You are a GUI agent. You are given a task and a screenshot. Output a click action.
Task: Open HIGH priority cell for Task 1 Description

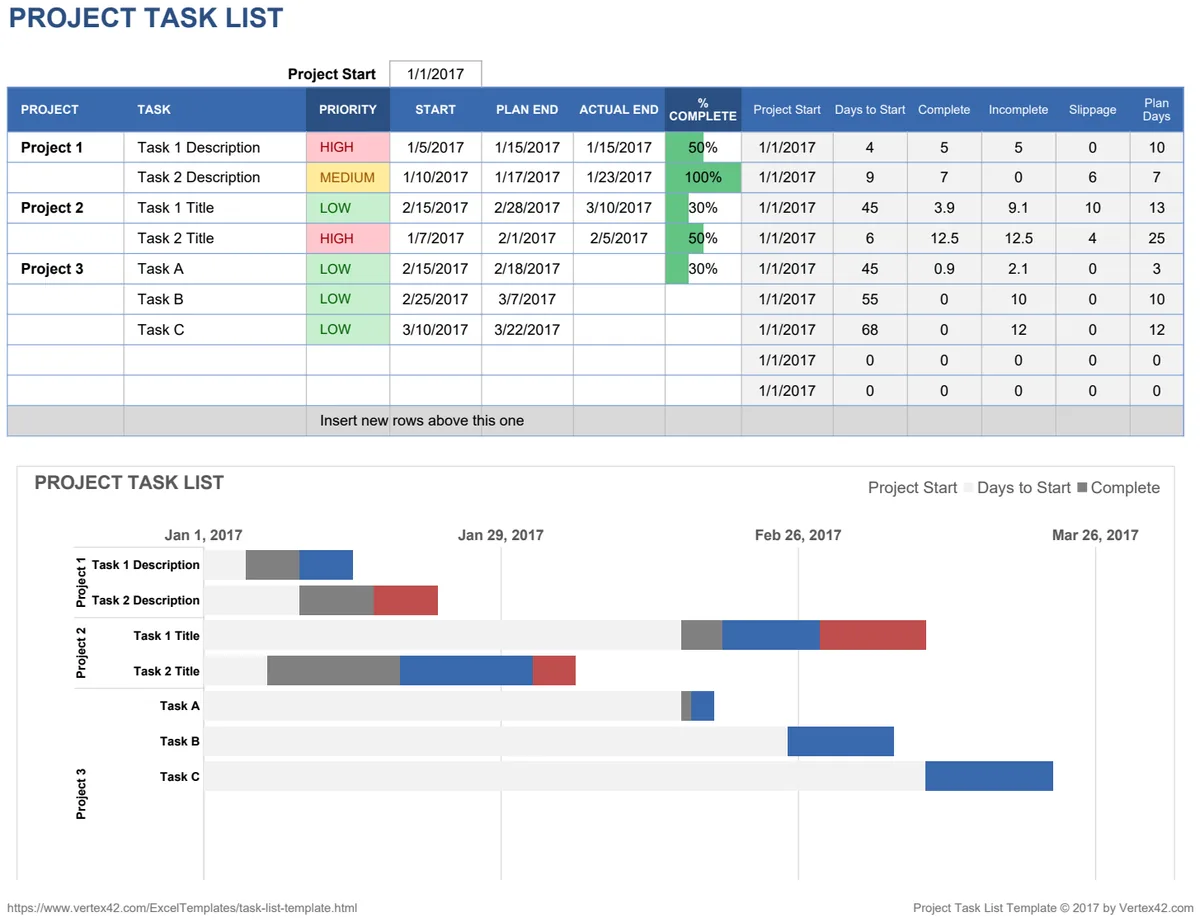pyautogui.click(x=348, y=147)
